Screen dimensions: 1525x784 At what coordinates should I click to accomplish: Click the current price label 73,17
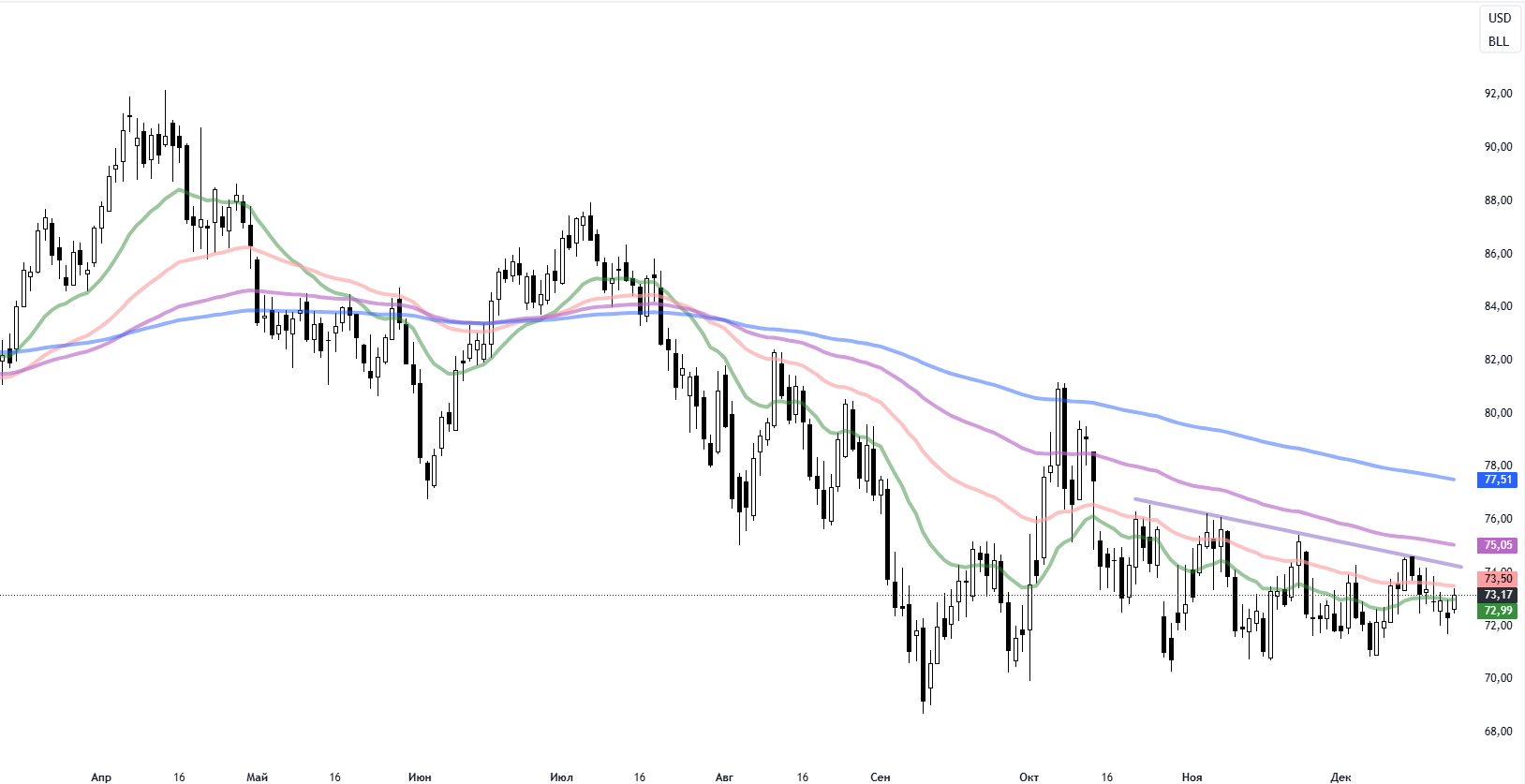point(1498,595)
